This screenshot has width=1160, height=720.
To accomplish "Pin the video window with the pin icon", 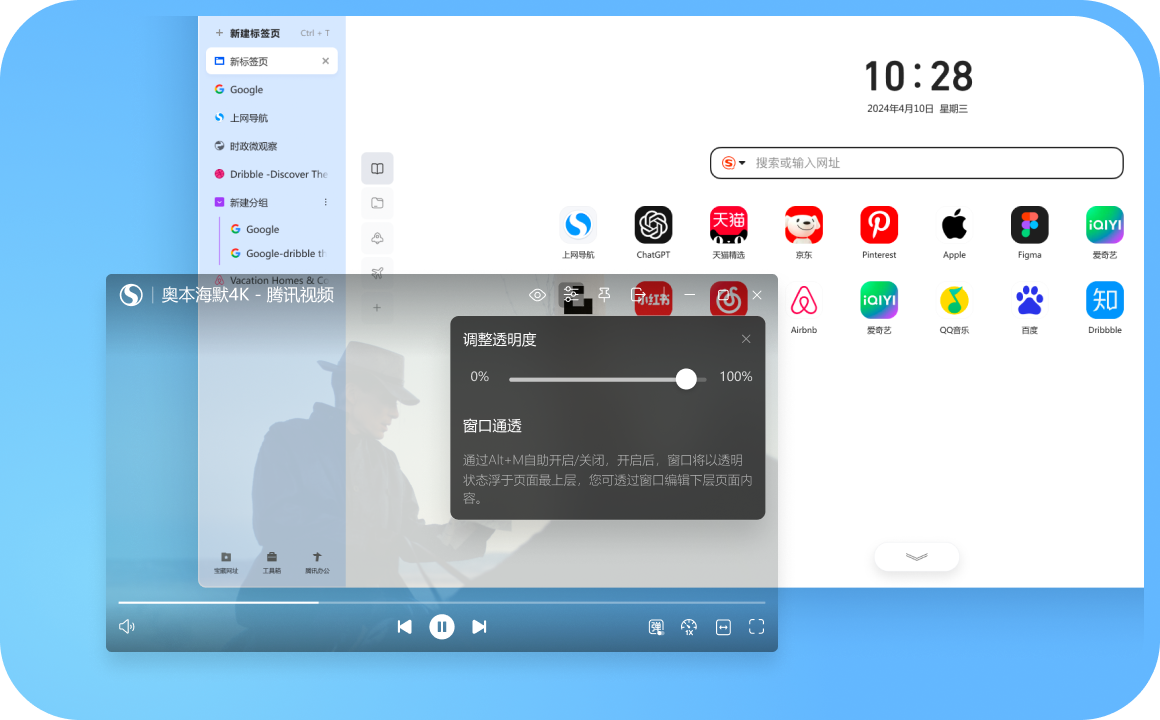I will point(604,295).
